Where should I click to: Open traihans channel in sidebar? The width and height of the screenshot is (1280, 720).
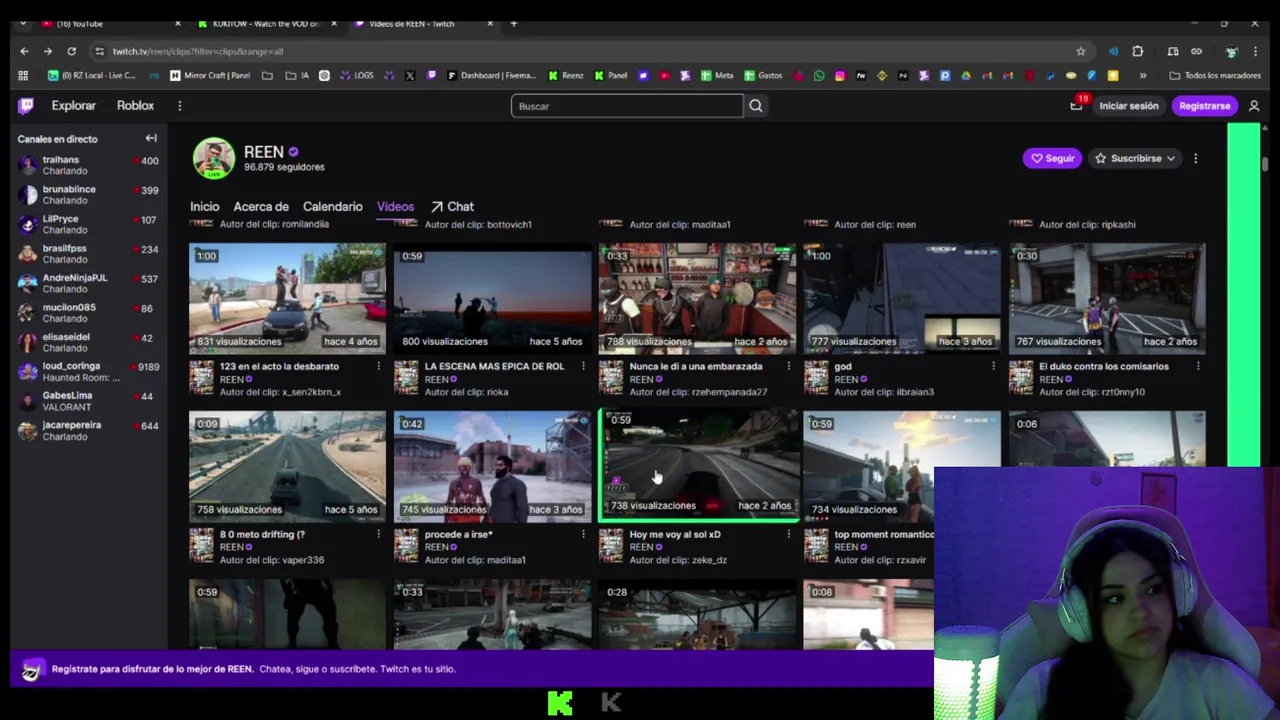point(88,165)
